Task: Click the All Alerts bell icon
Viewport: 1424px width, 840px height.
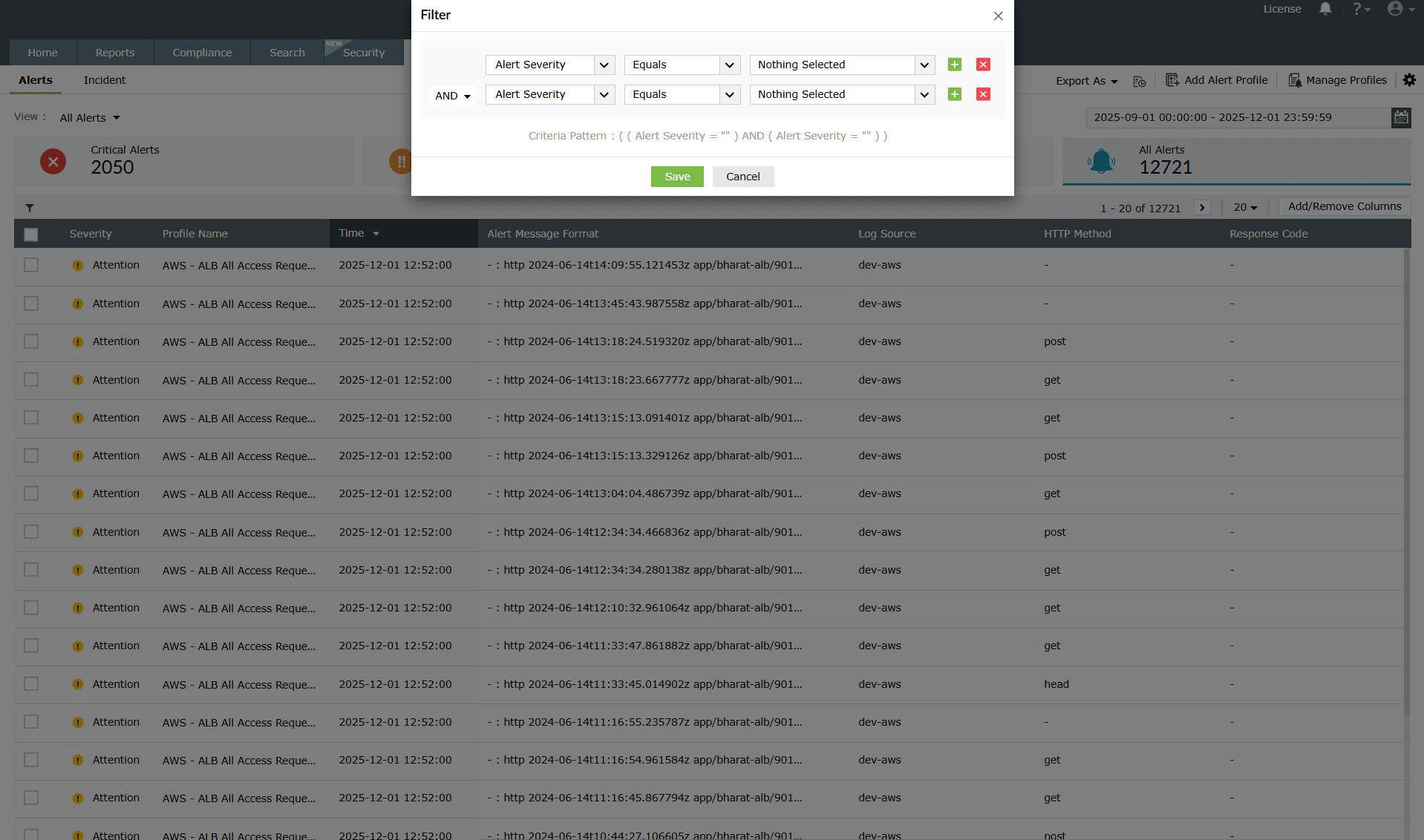Action: 1101,161
